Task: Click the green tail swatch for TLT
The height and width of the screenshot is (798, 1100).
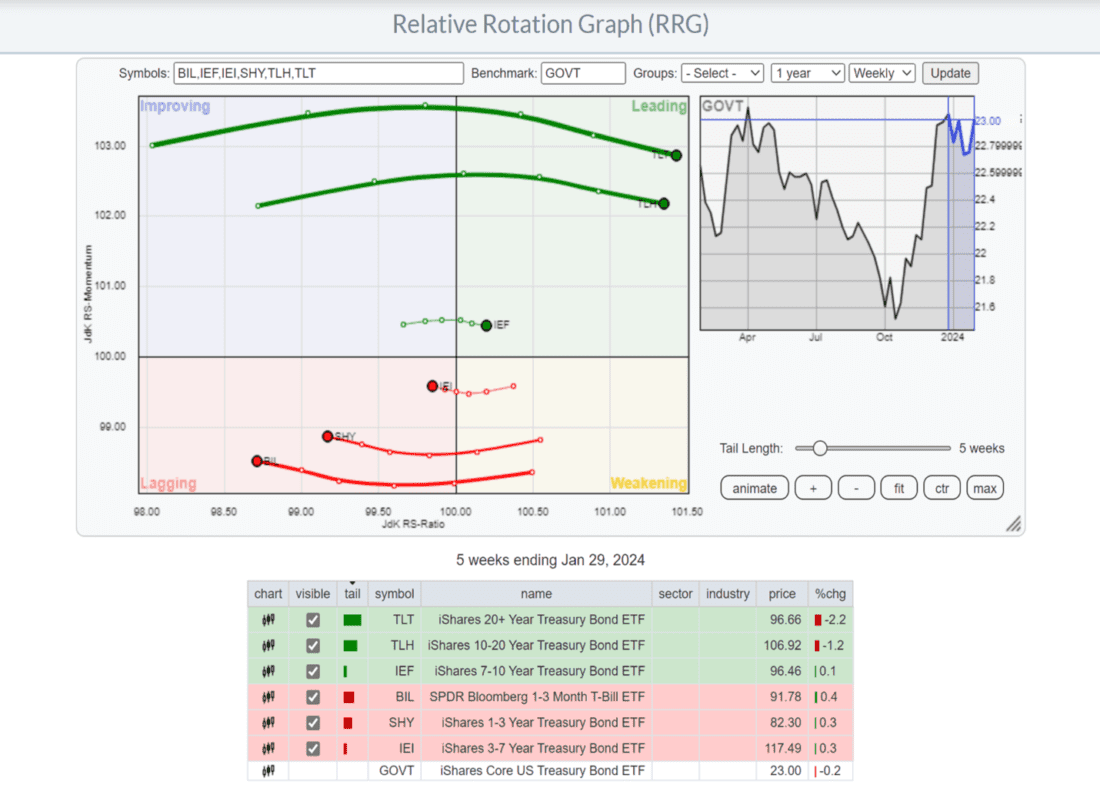Action: pyautogui.click(x=351, y=620)
